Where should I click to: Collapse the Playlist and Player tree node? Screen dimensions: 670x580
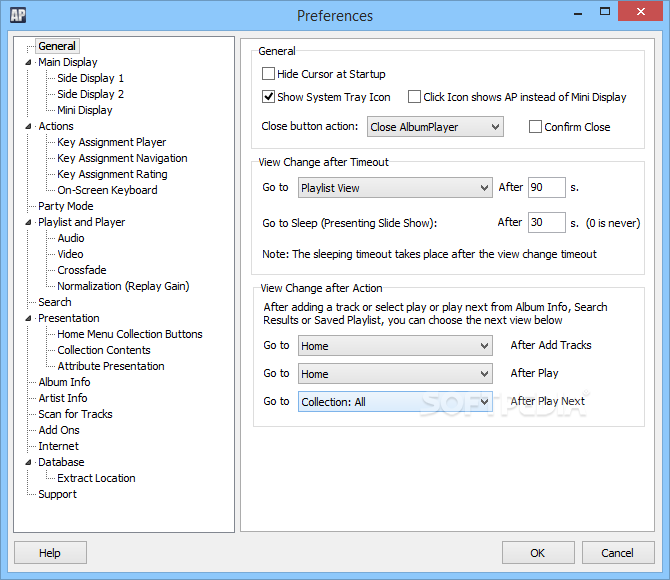pyautogui.click(x=28, y=222)
